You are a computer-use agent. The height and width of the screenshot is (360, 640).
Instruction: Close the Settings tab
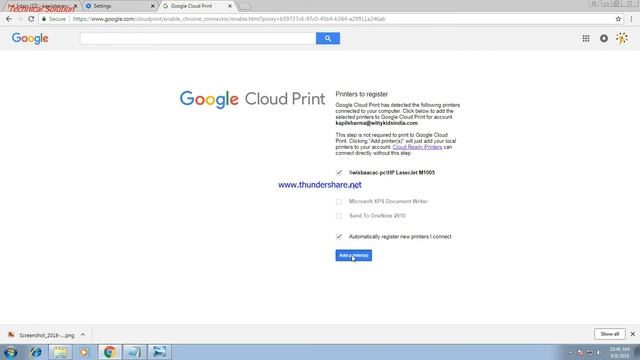pos(153,6)
